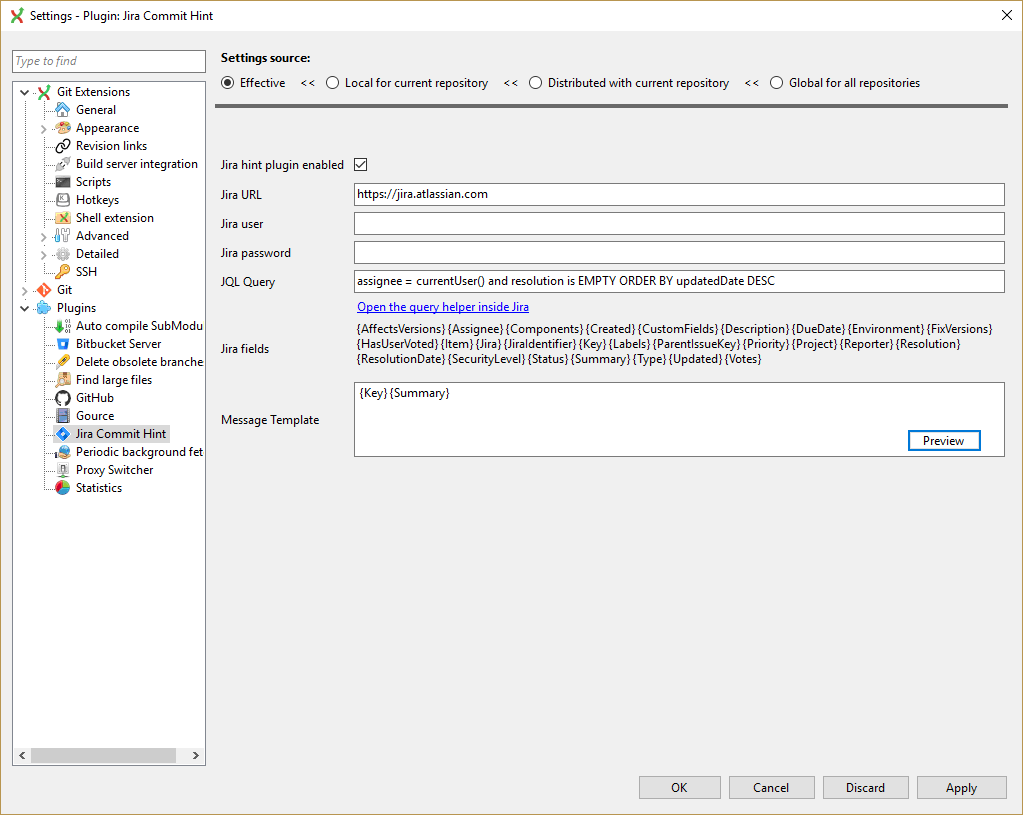
Task: Click the Bitbucket Server icon
Action: point(63,344)
